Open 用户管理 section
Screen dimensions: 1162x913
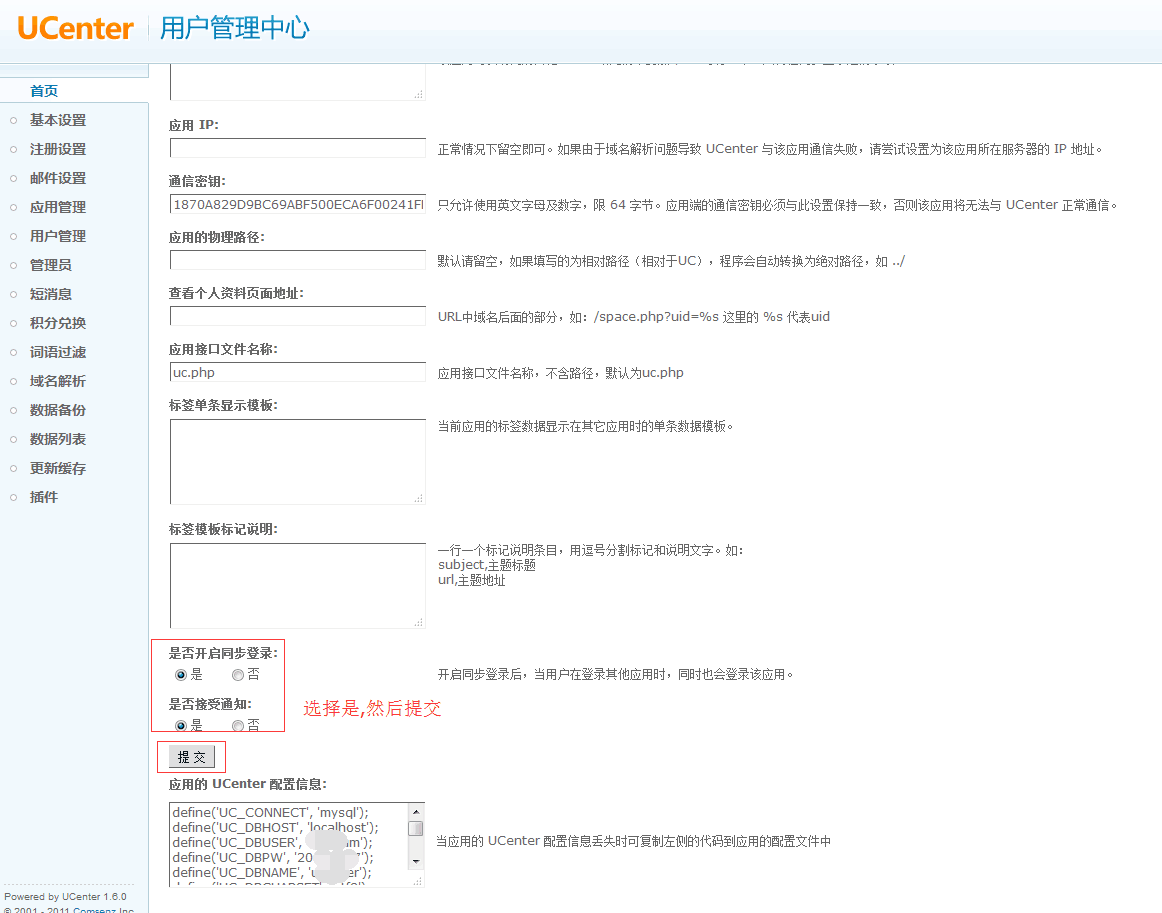point(58,236)
